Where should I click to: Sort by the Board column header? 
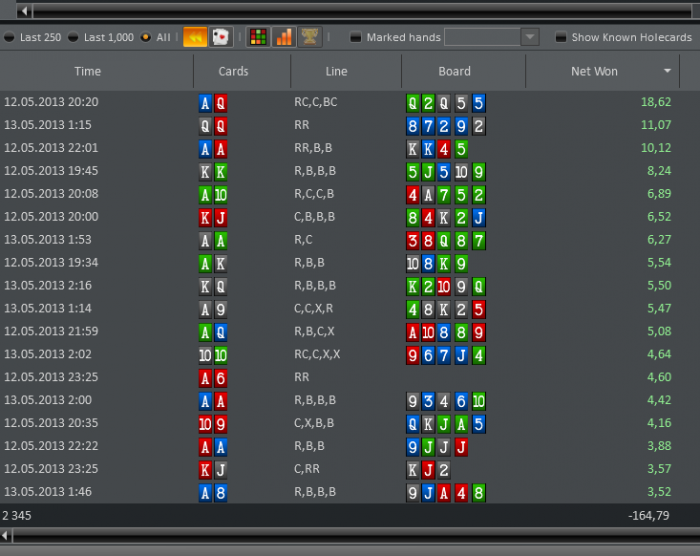[x=463, y=71]
